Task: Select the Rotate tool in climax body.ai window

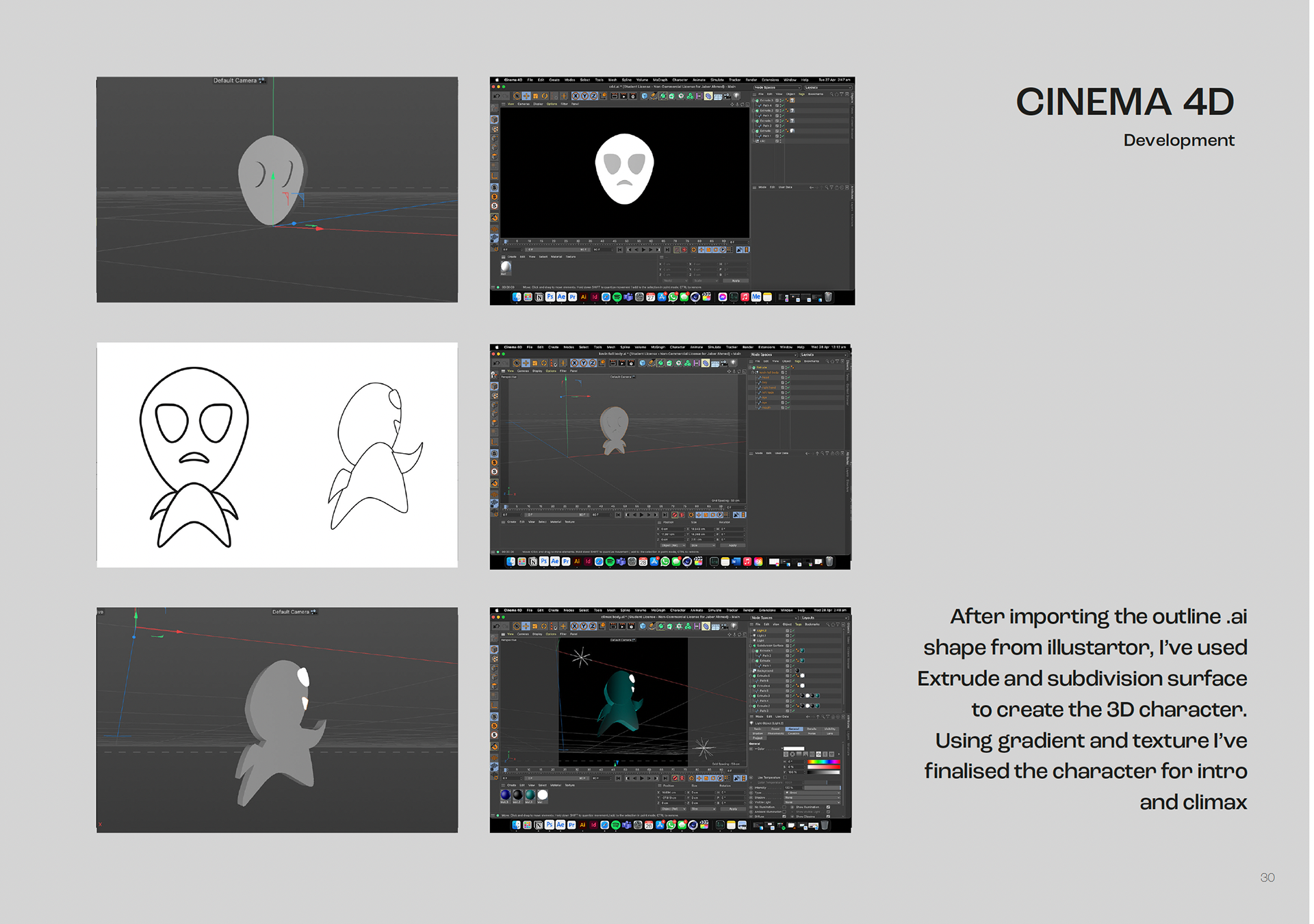Action: (544, 626)
